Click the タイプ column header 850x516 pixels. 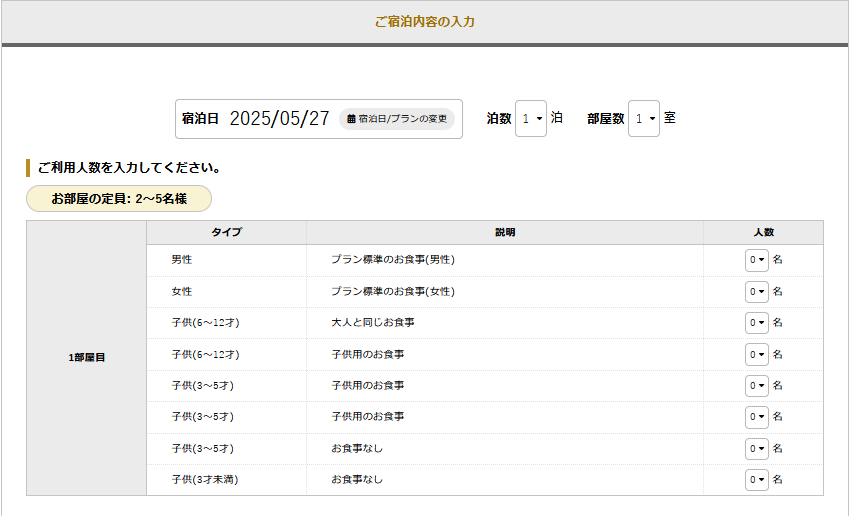(227, 232)
